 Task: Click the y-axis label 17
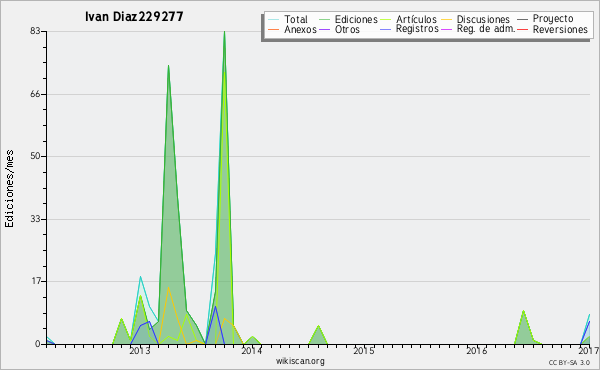point(36,282)
